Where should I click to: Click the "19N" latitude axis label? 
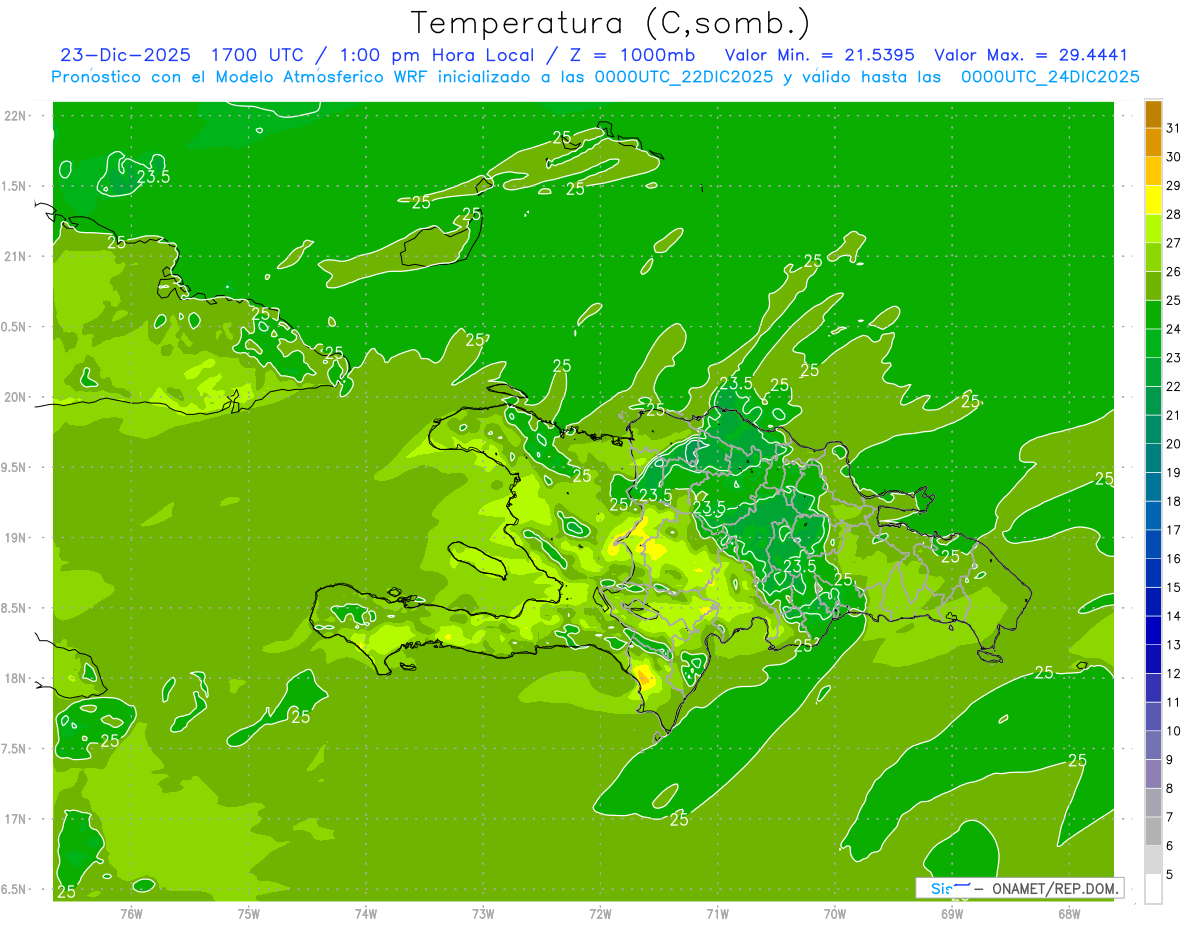[15, 538]
